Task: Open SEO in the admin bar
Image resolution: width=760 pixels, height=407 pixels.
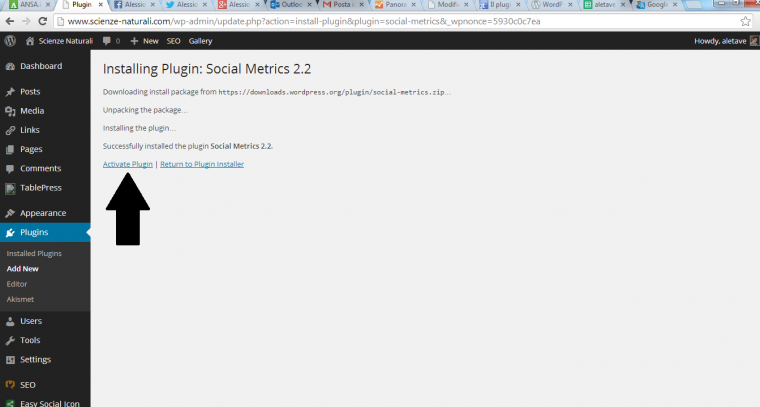Action: 174,41
